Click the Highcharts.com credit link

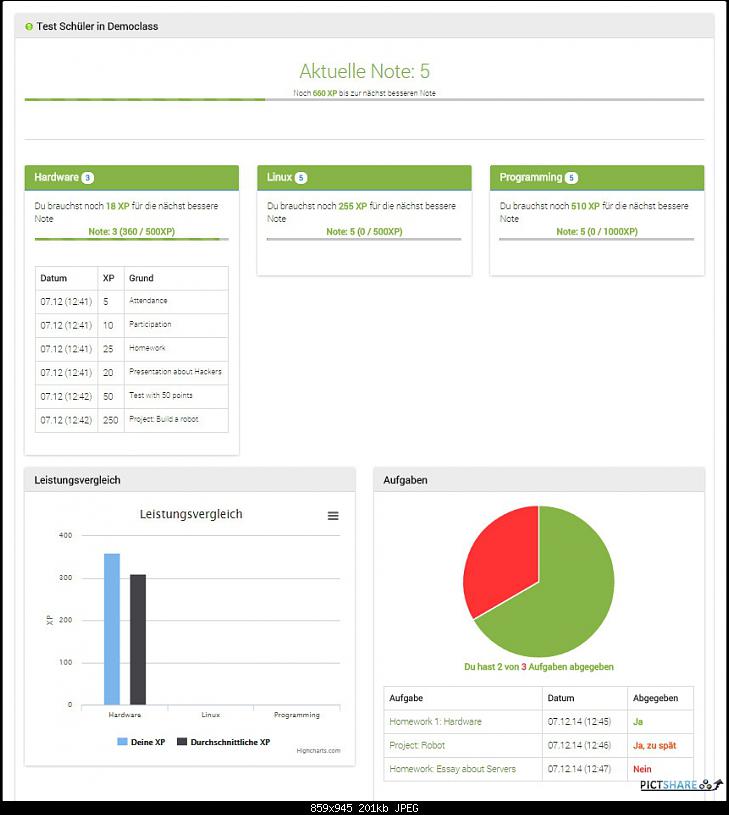318,751
